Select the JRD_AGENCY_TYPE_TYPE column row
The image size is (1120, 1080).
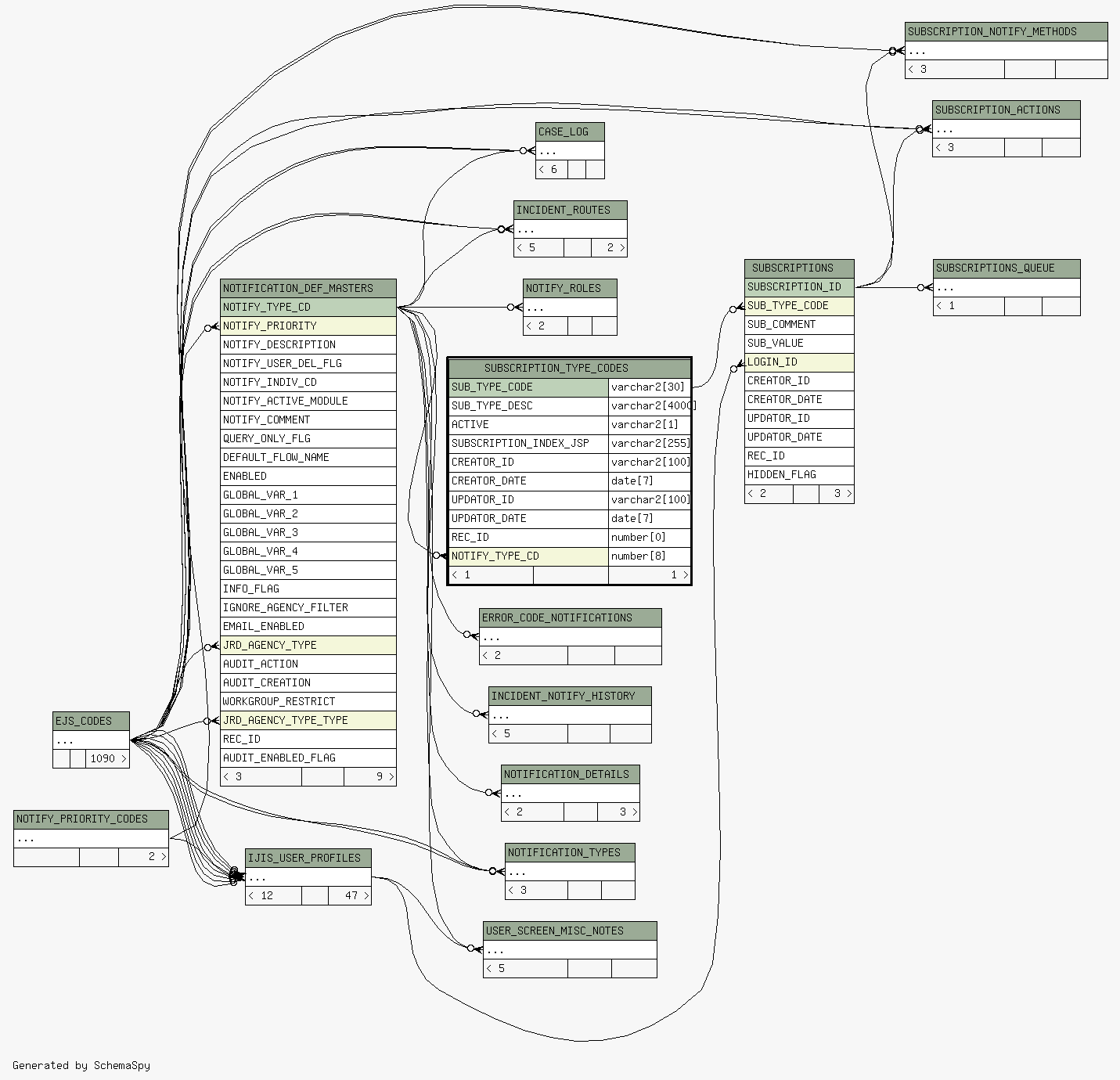[x=308, y=720]
